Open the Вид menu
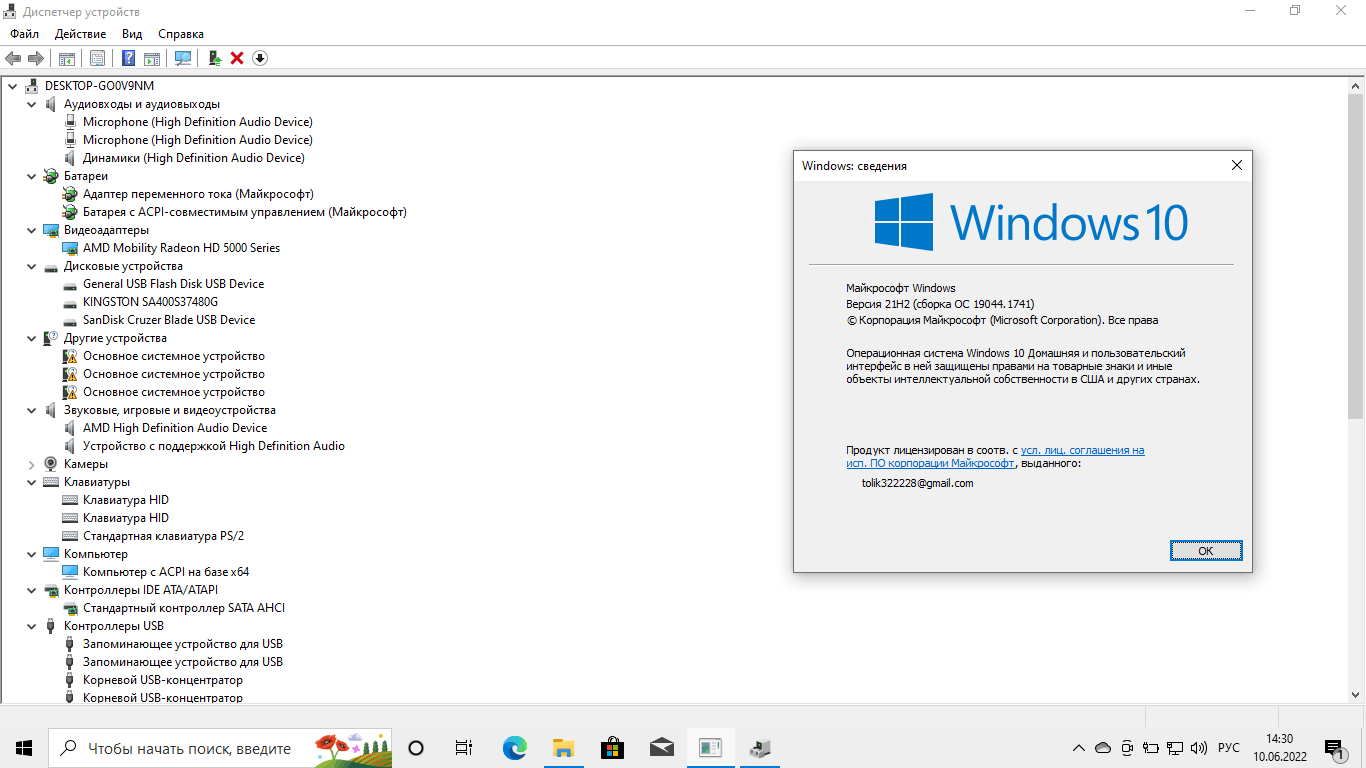This screenshot has width=1366, height=768. click(x=132, y=34)
